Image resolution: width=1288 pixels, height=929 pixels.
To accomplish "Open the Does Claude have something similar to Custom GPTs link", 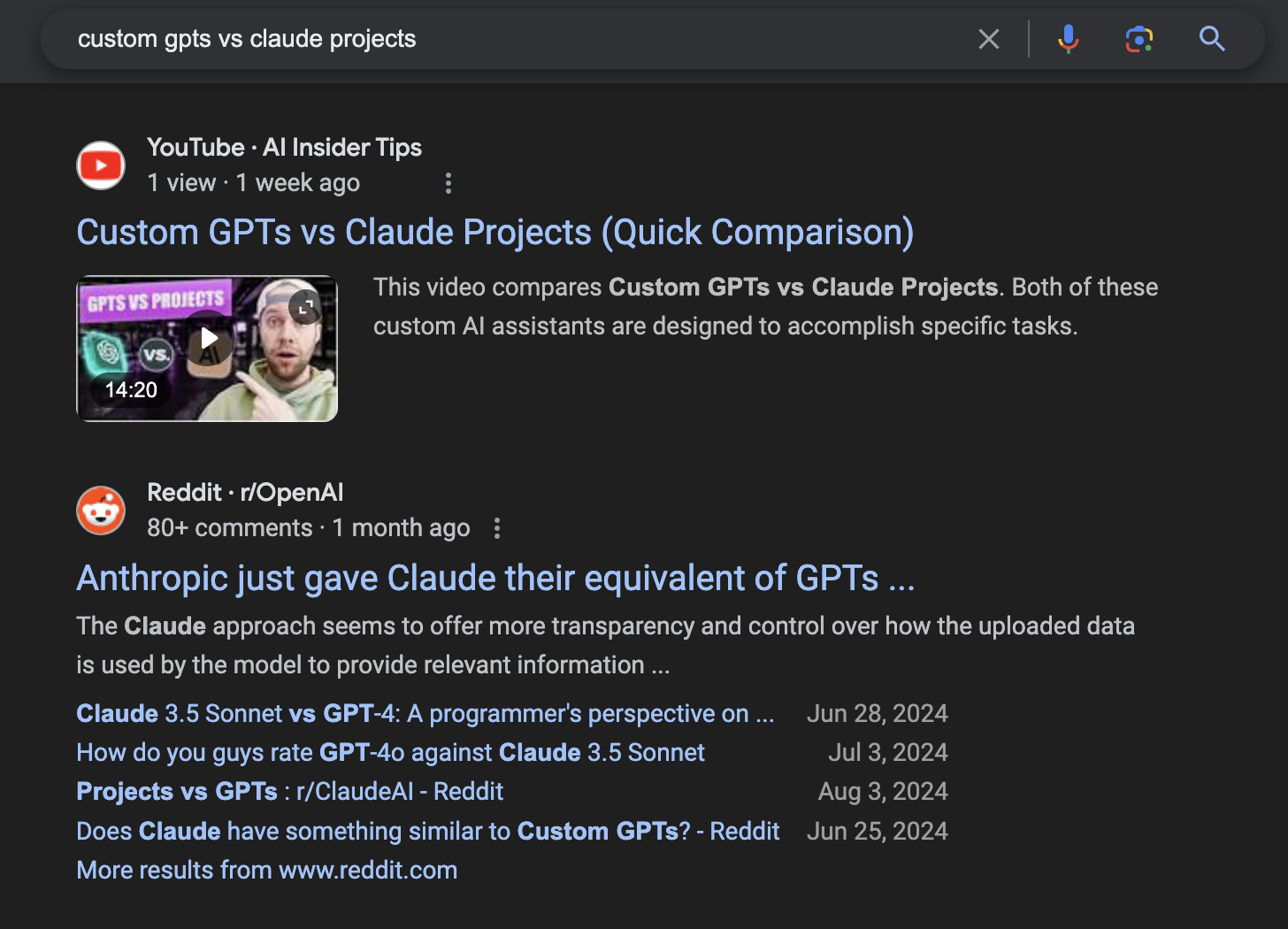I will 428,831.
